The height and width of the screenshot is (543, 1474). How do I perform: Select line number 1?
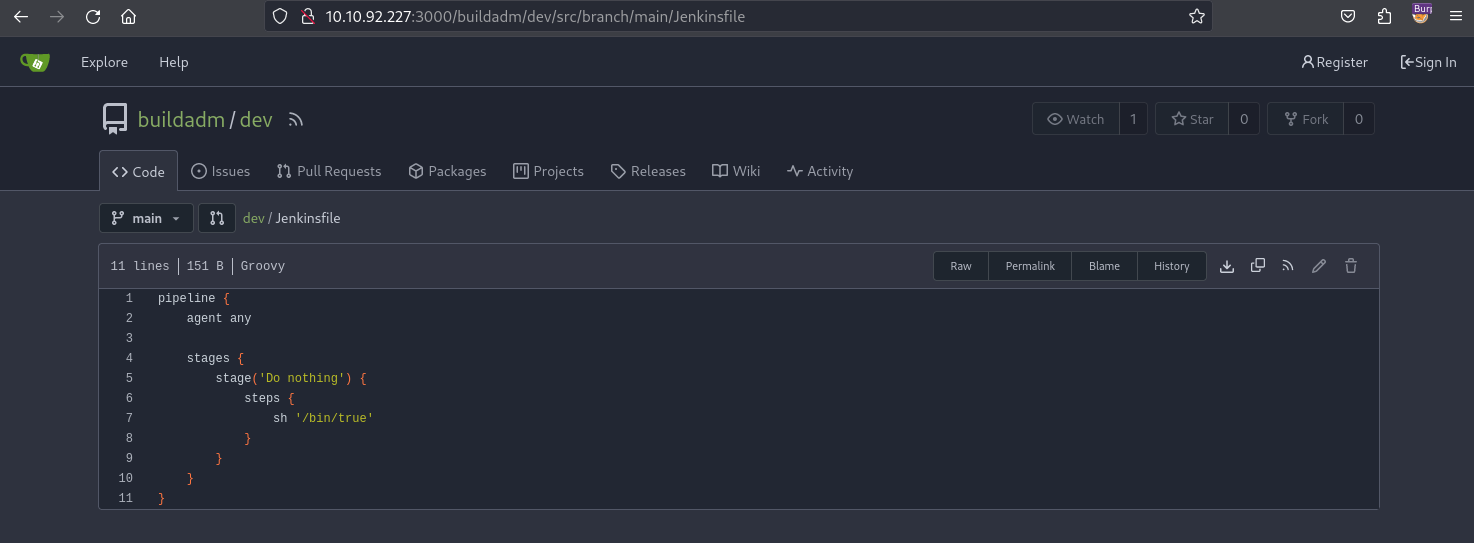click(x=128, y=298)
